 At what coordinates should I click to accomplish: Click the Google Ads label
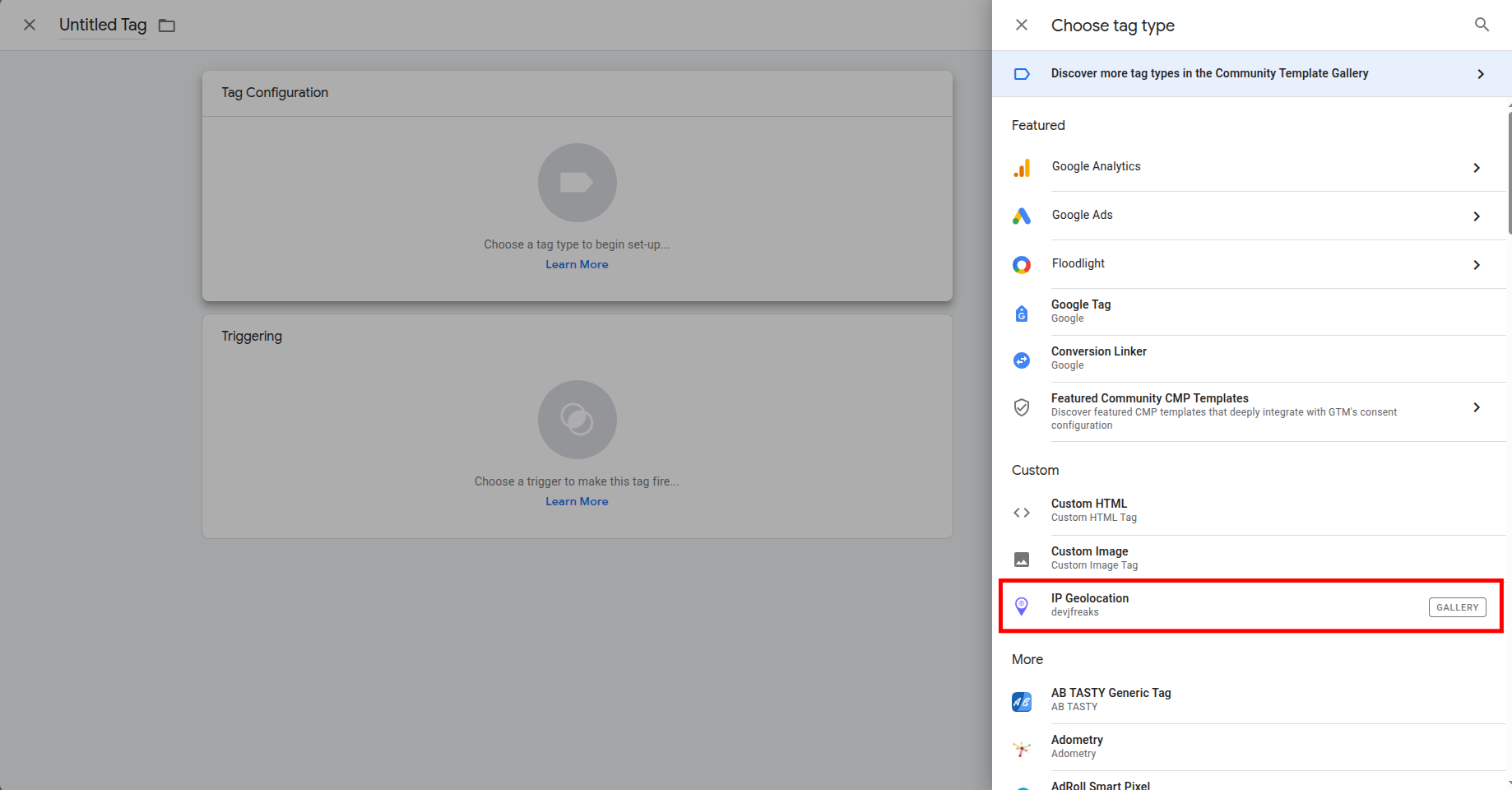[1083, 215]
